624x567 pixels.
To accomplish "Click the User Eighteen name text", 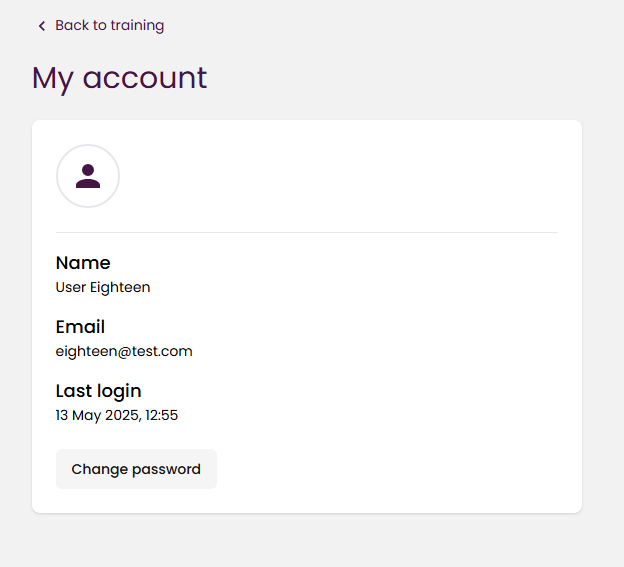I will [x=103, y=287].
